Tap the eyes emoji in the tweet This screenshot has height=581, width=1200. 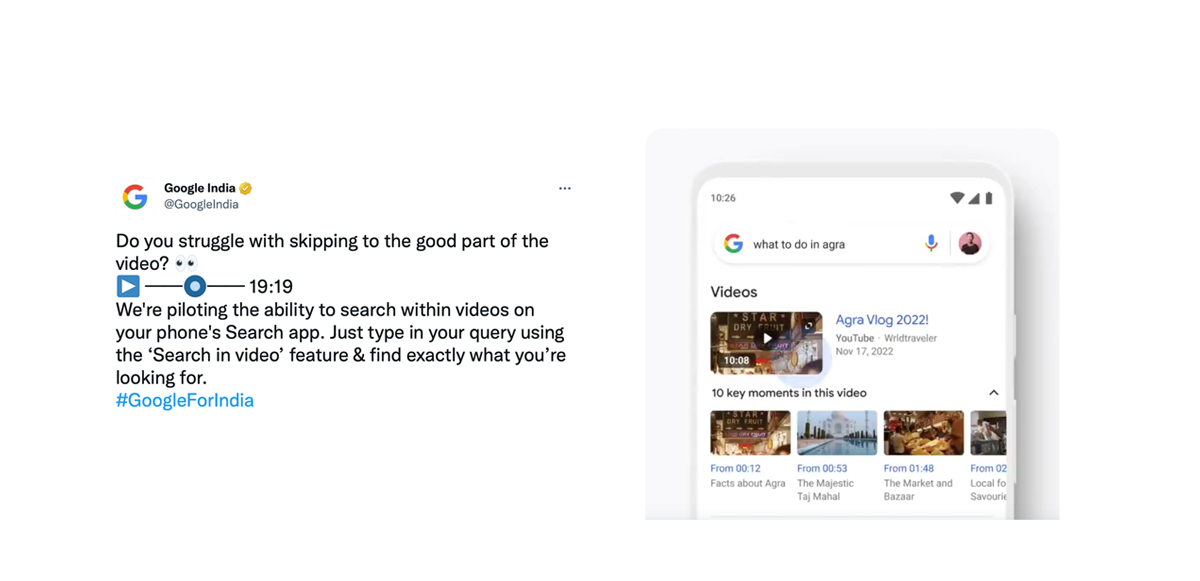click(186, 263)
